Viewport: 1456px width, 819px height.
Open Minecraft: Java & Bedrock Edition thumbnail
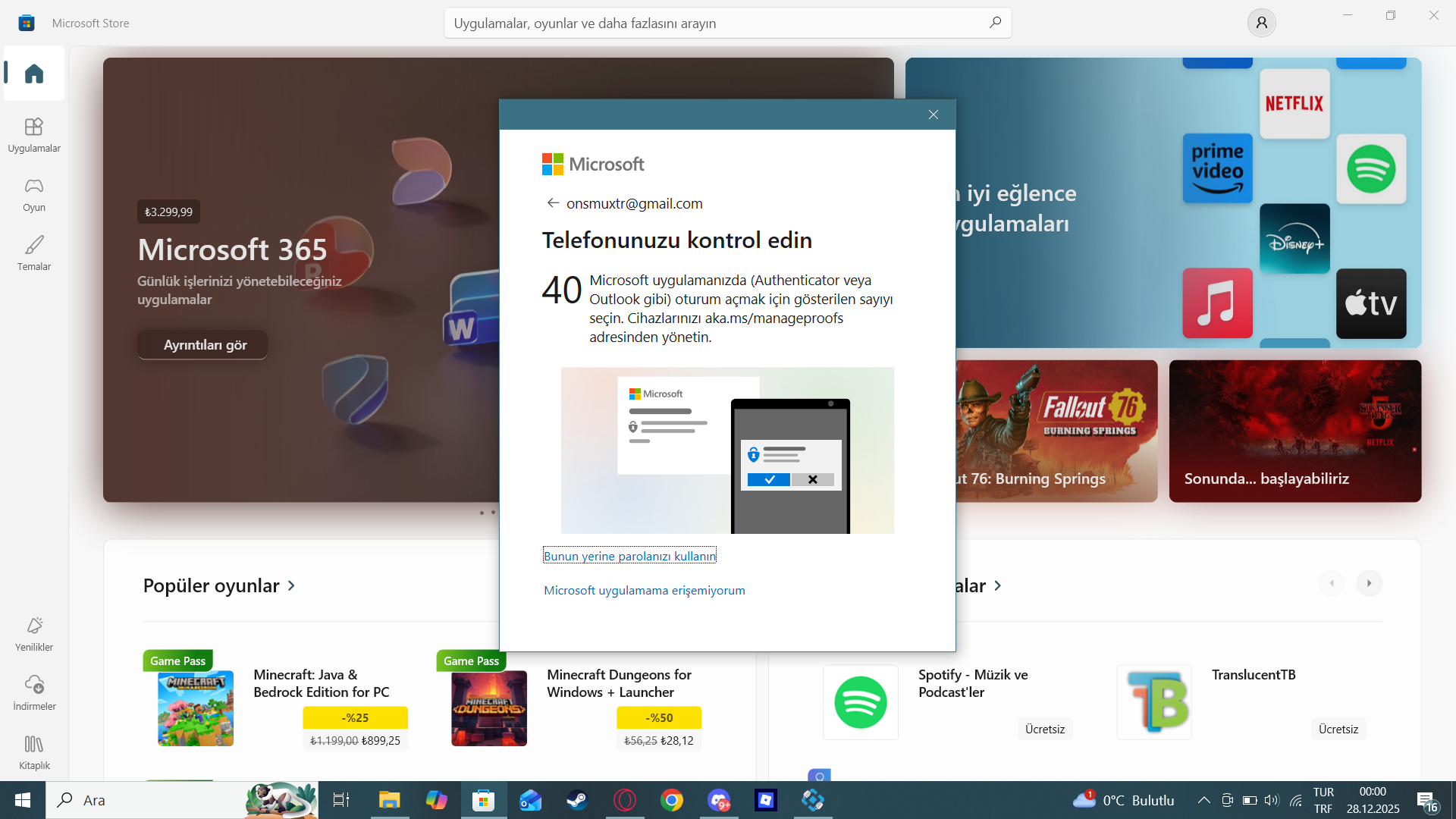(x=196, y=708)
